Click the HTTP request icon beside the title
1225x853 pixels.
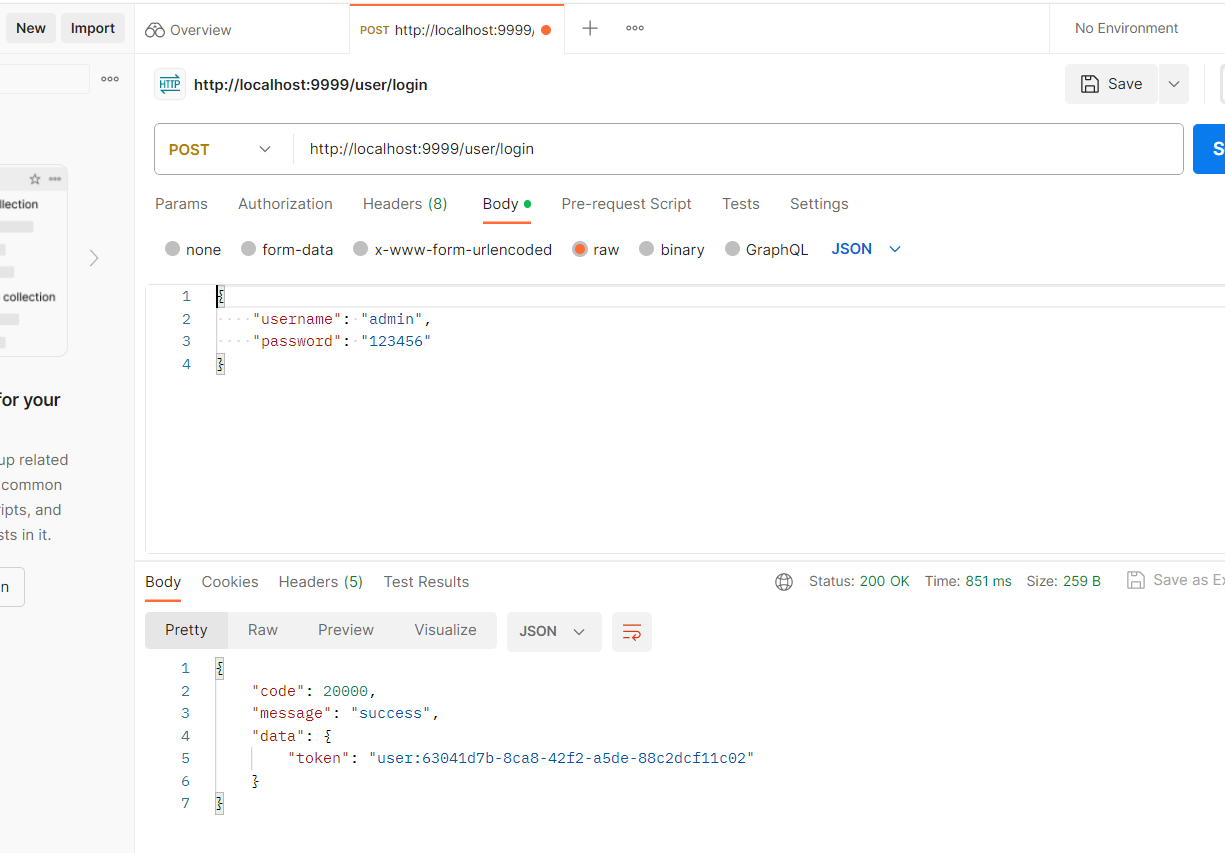tap(170, 85)
